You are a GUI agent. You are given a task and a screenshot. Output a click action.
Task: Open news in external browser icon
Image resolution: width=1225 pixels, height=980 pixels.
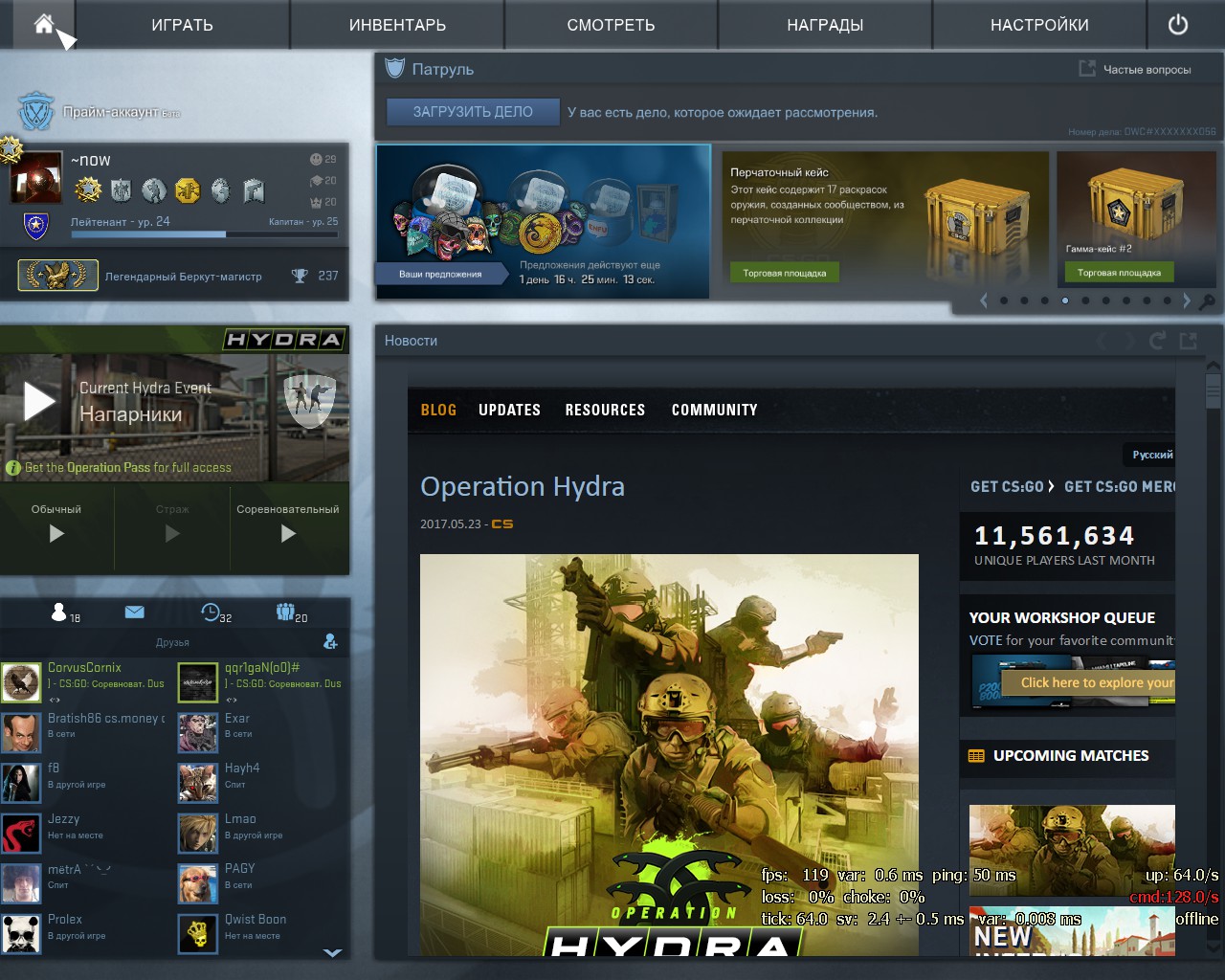click(x=1189, y=341)
